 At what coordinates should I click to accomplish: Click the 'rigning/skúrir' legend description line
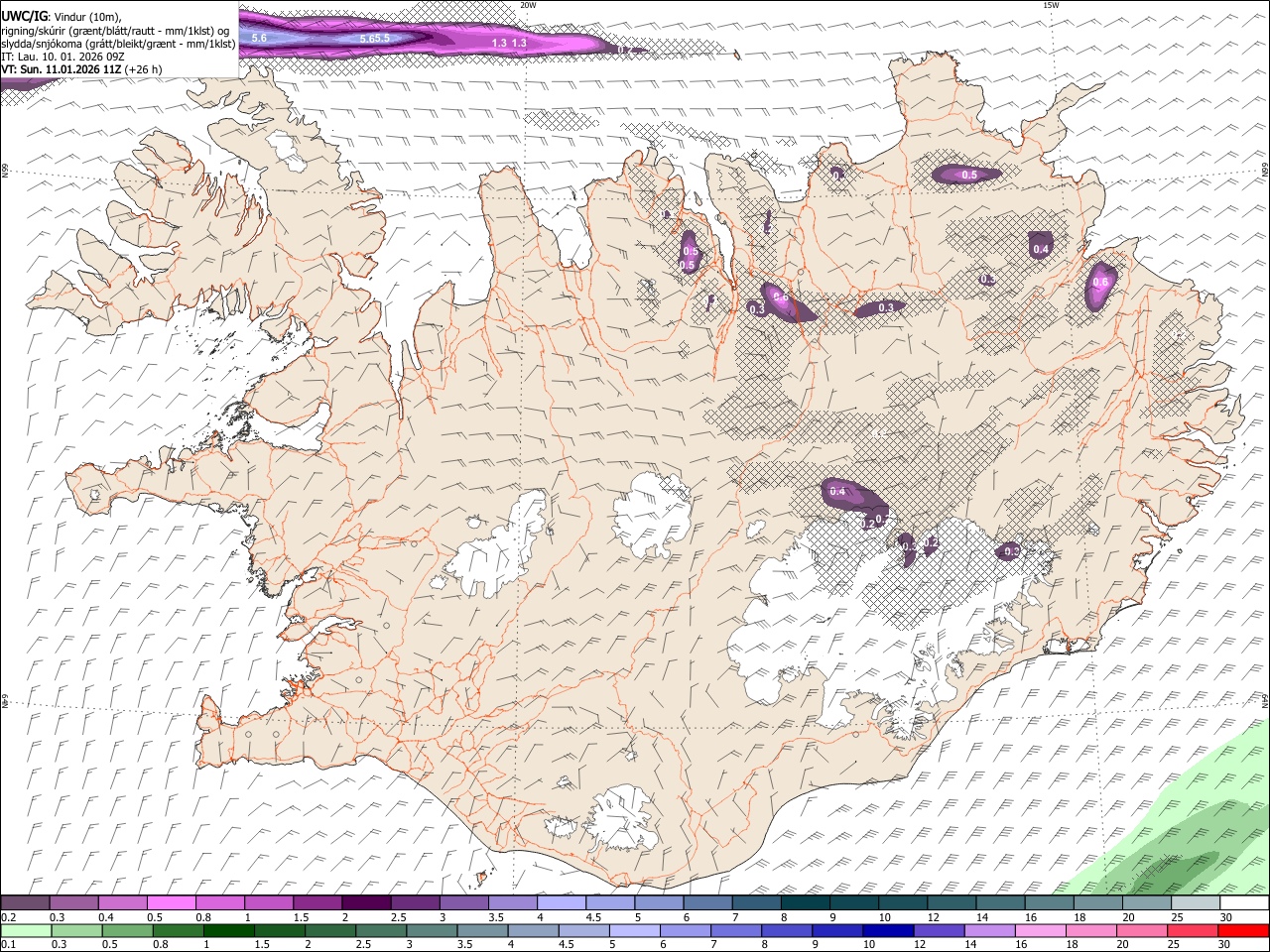click(x=114, y=30)
